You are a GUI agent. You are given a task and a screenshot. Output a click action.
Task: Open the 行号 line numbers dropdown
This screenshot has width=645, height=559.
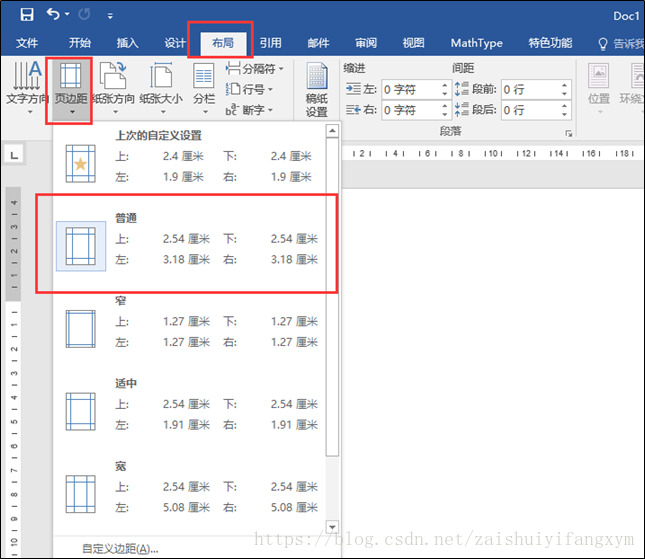[249, 89]
